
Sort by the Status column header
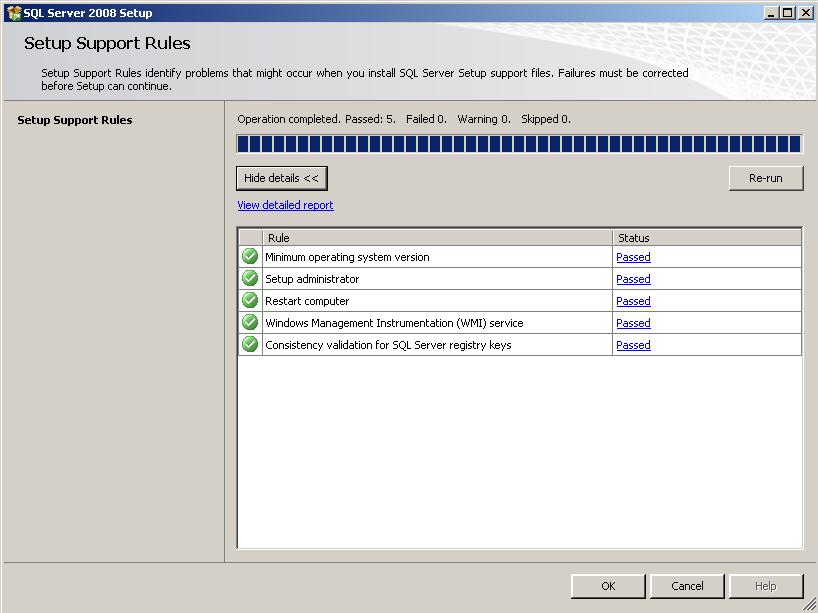tap(707, 238)
